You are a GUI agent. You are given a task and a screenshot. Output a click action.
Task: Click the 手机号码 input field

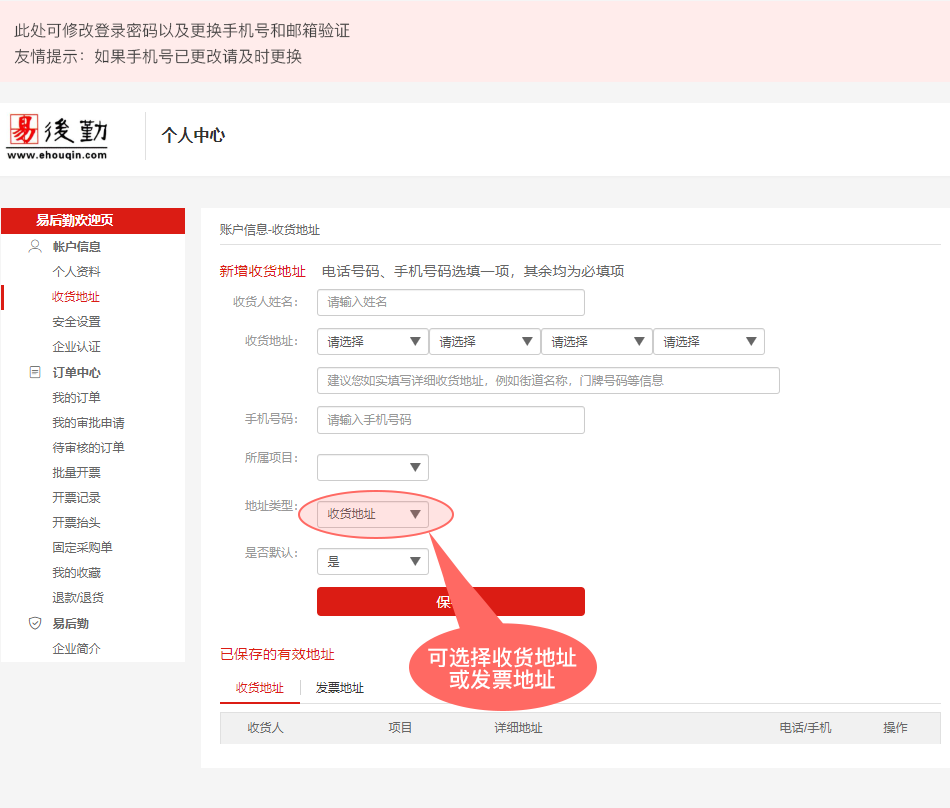tap(450, 420)
